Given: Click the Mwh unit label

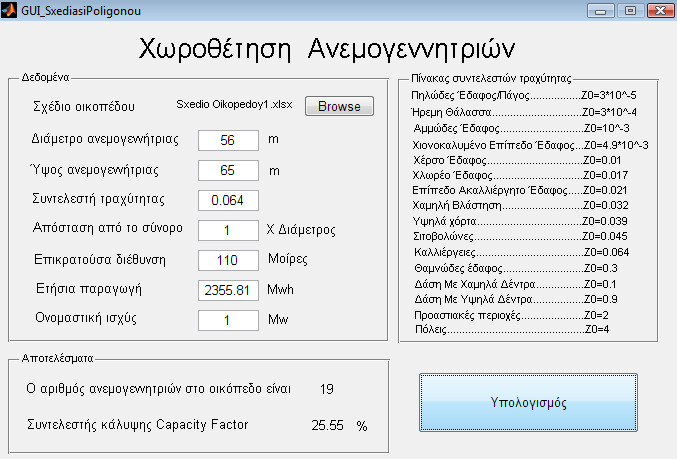Looking at the screenshot, I should [281, 289].
